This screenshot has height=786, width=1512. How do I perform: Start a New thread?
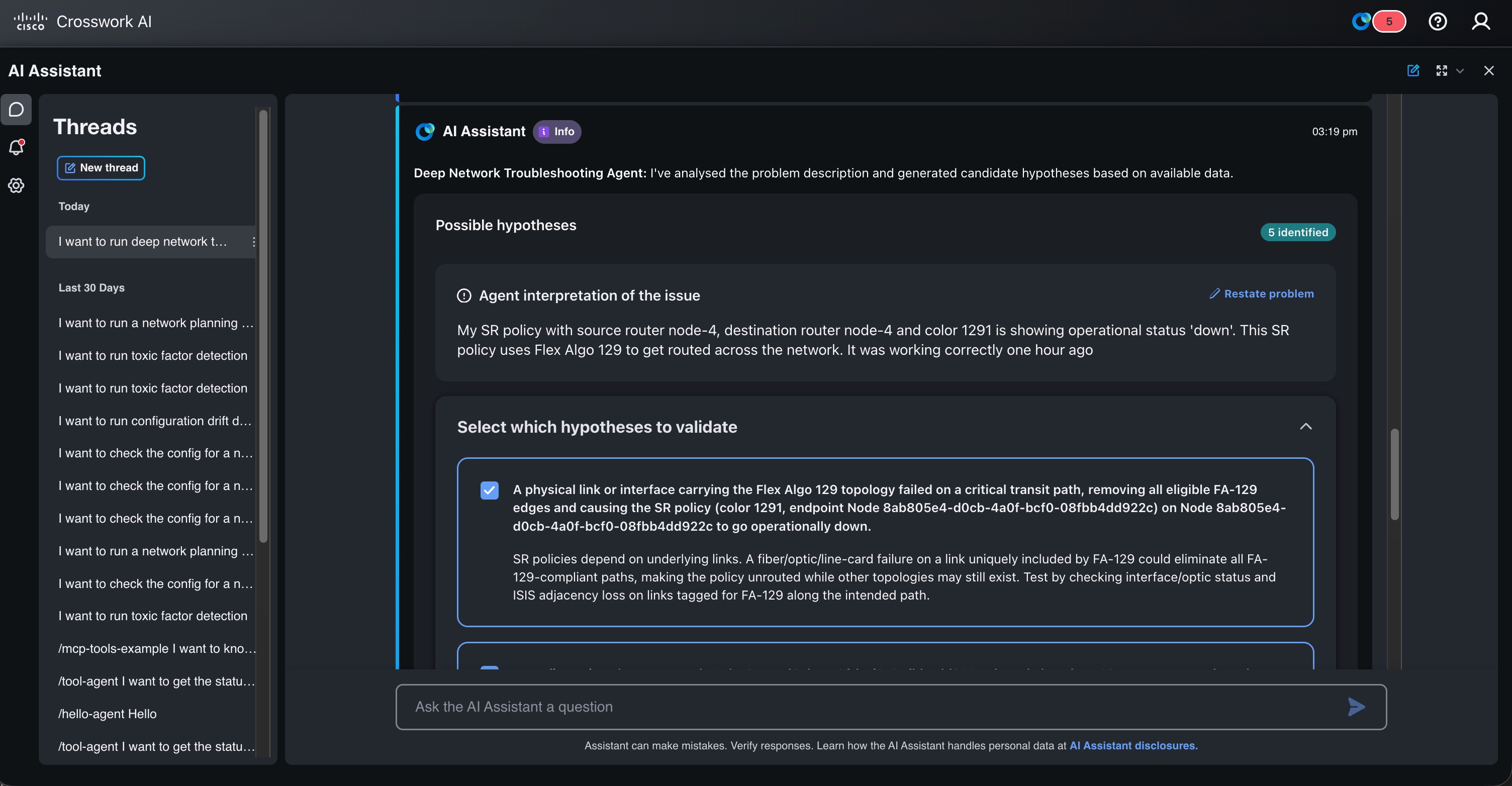(x=101, y=168)
